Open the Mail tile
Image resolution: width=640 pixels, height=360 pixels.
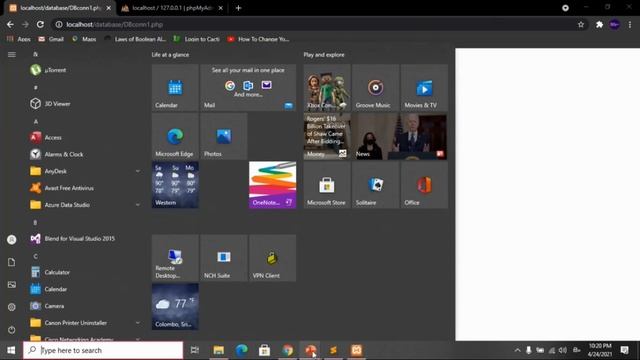248,87
